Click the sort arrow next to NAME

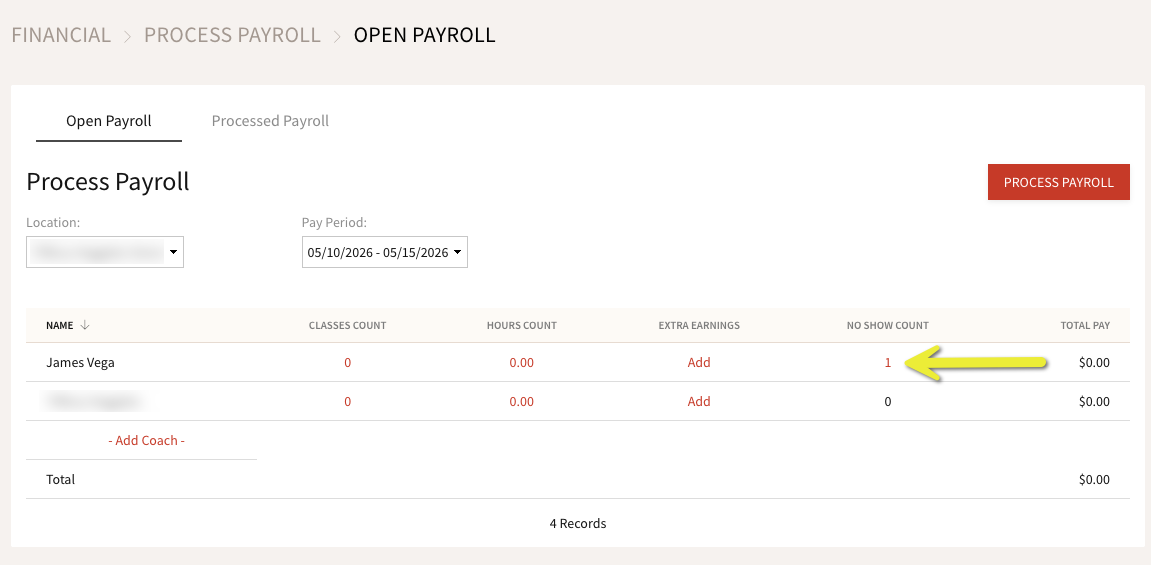tap(84, 325)
